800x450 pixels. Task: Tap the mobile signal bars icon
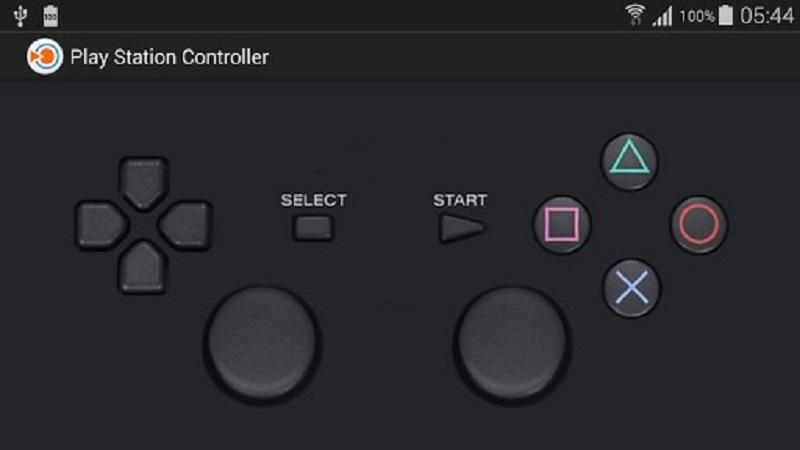pyautogui.click(x=662, y=16)
